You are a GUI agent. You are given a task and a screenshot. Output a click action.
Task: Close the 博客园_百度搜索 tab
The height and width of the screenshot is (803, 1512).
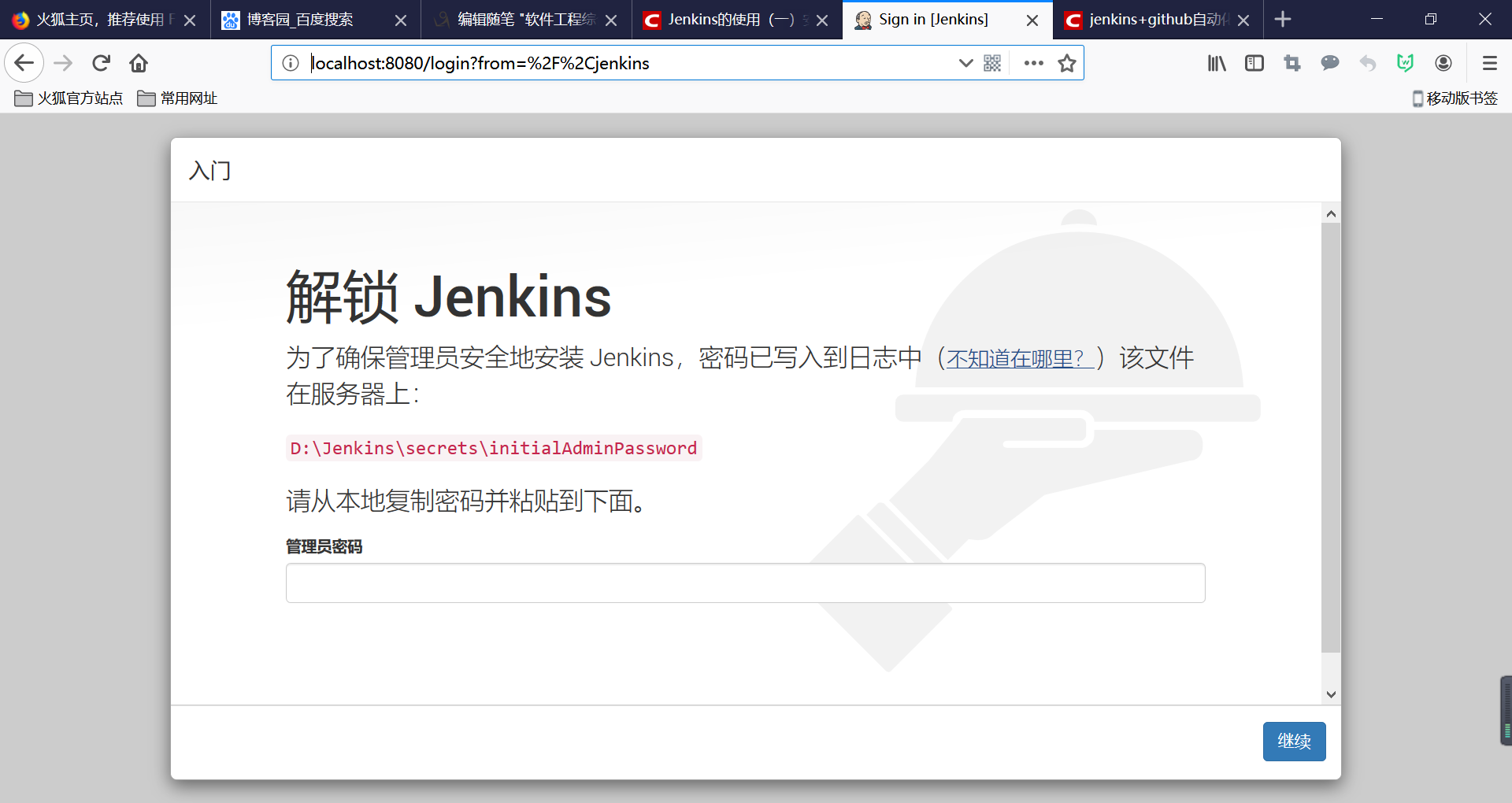pos(401,20)
